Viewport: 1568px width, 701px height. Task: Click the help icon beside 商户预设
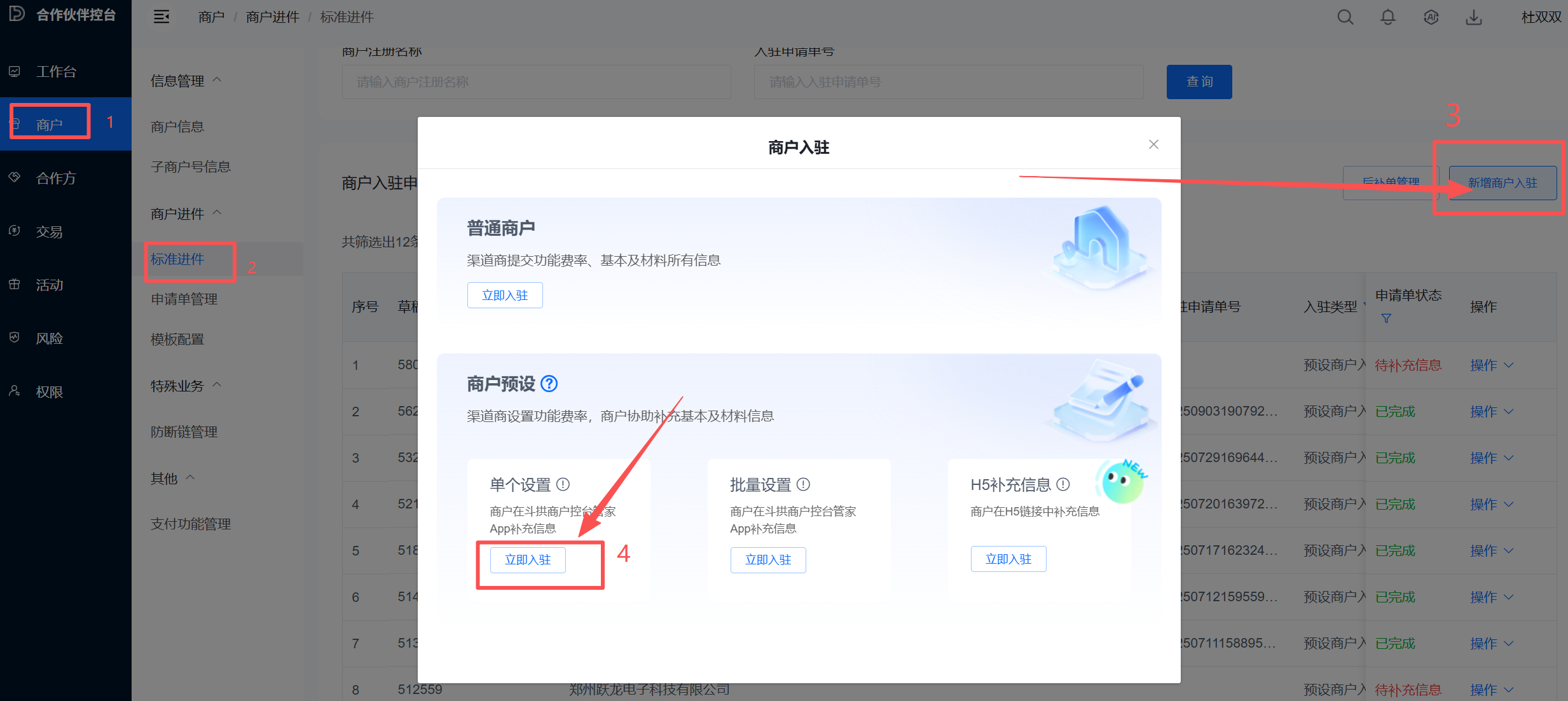click(549, 384)
